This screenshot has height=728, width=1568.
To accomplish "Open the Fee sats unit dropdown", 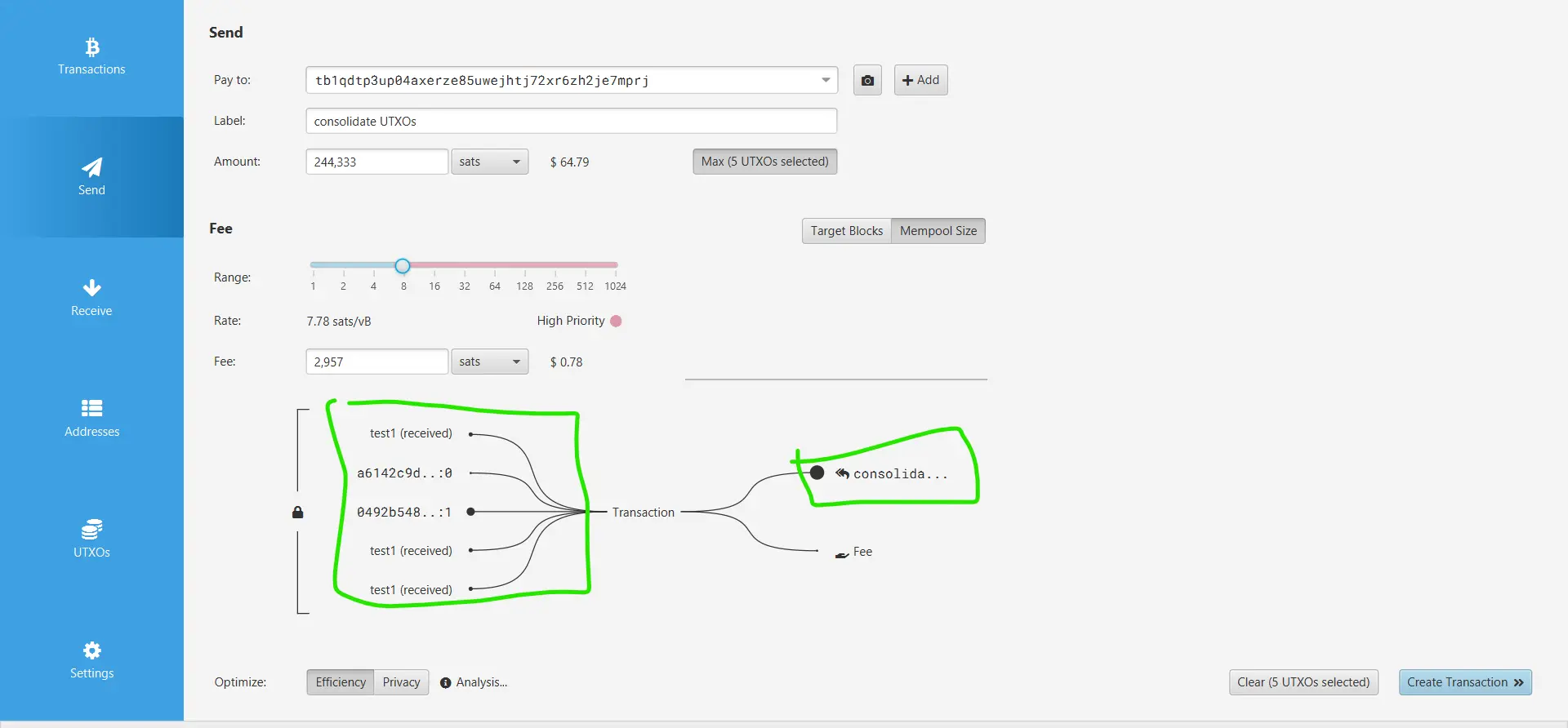I will (490, 362).
